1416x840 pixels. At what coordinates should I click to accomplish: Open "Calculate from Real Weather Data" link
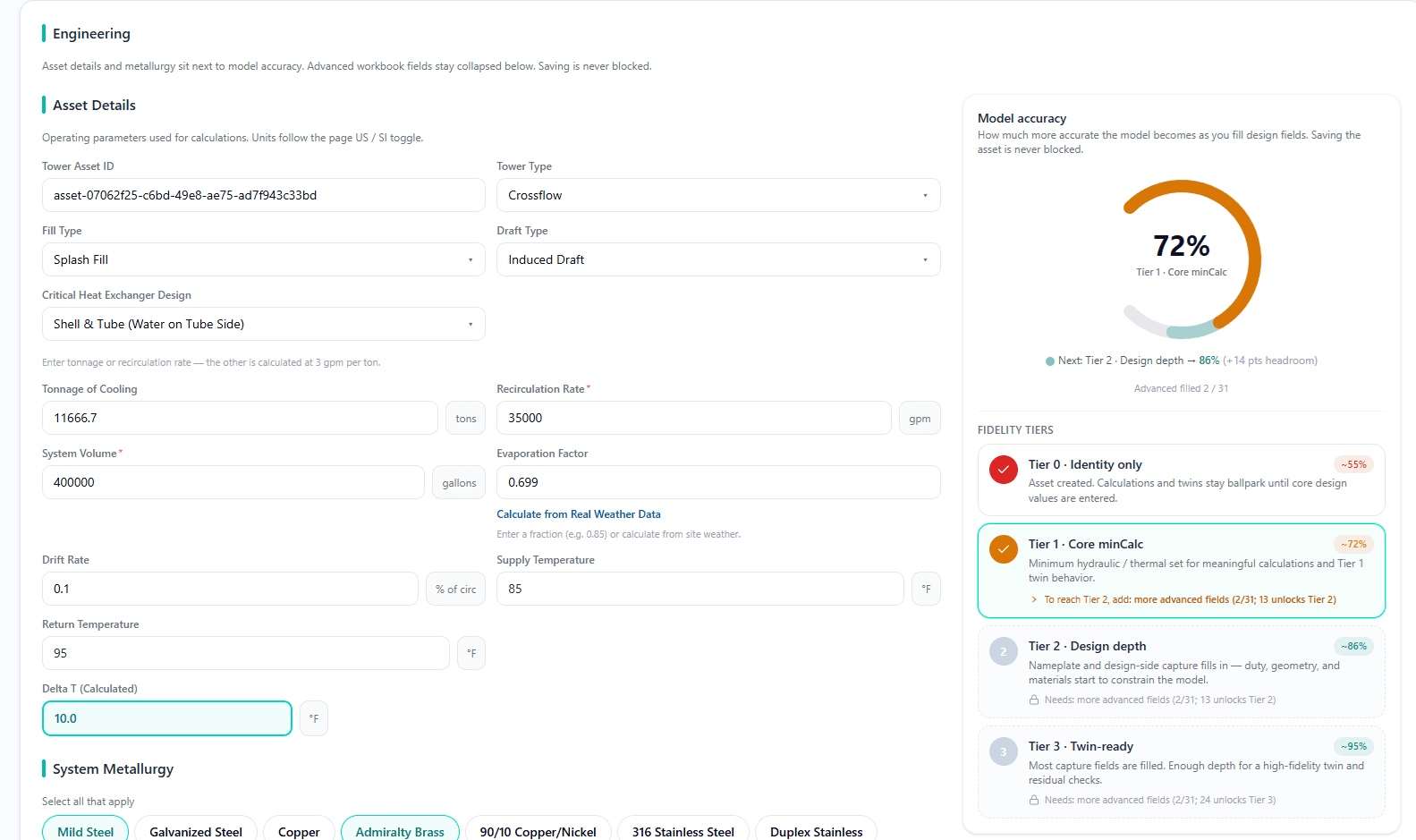pyautogui.click(x=579, y=514)
